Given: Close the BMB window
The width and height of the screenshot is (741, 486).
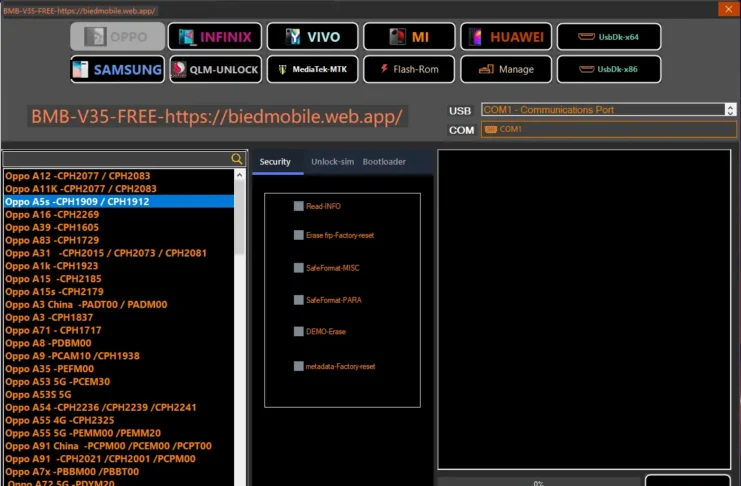Looking at the screenshot, I should pos(728,9).
